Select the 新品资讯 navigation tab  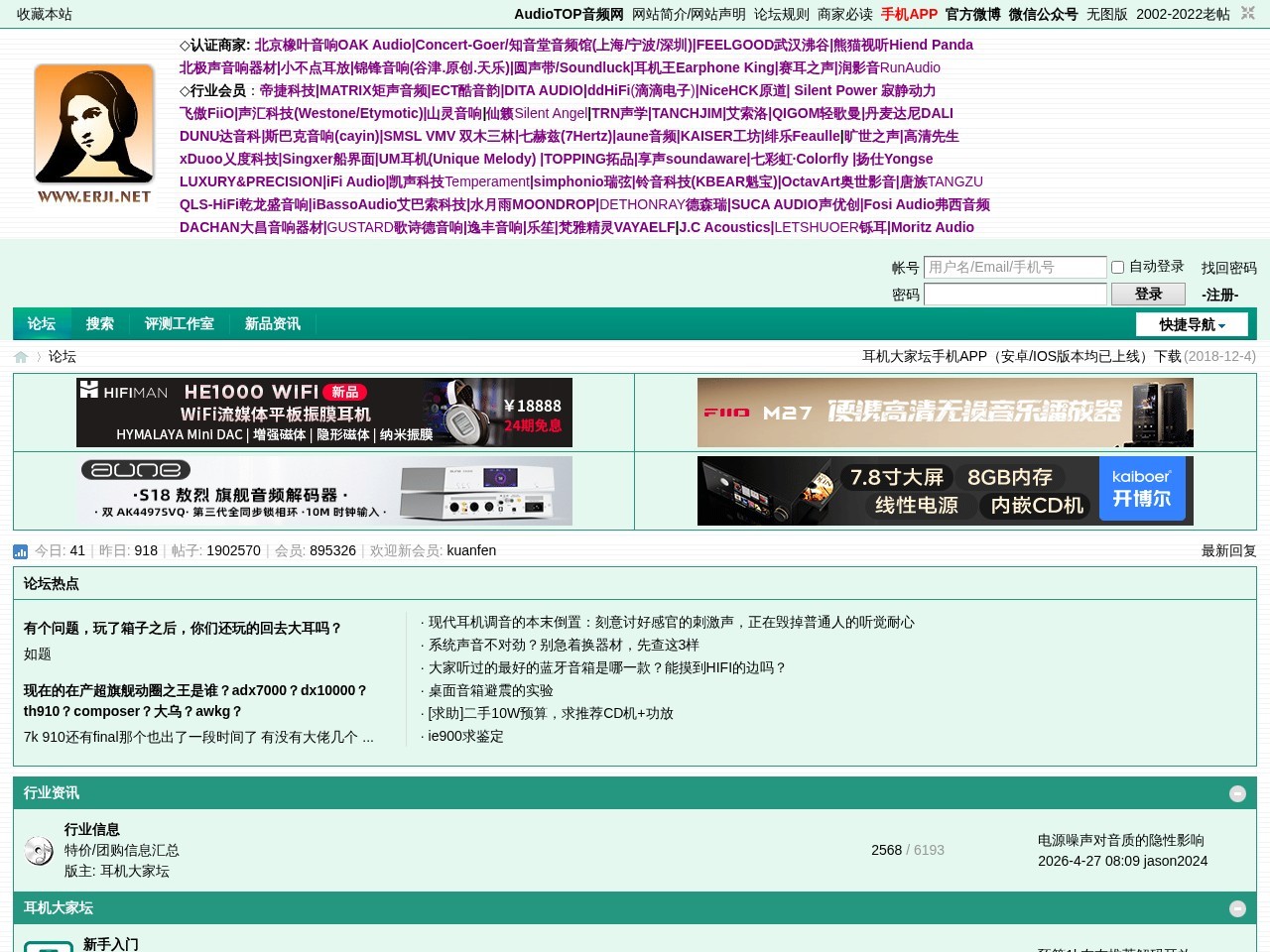coord(272,324)
